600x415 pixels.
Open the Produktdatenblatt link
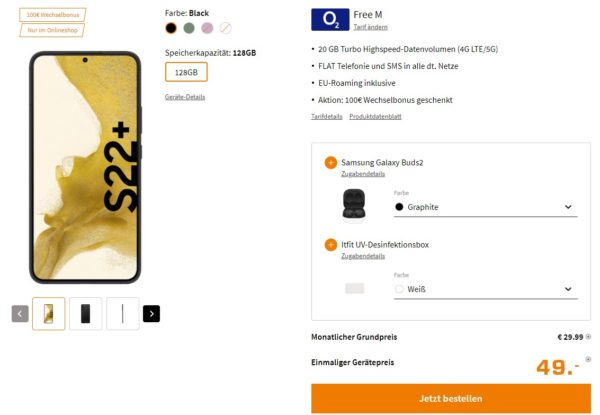pyautogui.click(x=375, y=116)
